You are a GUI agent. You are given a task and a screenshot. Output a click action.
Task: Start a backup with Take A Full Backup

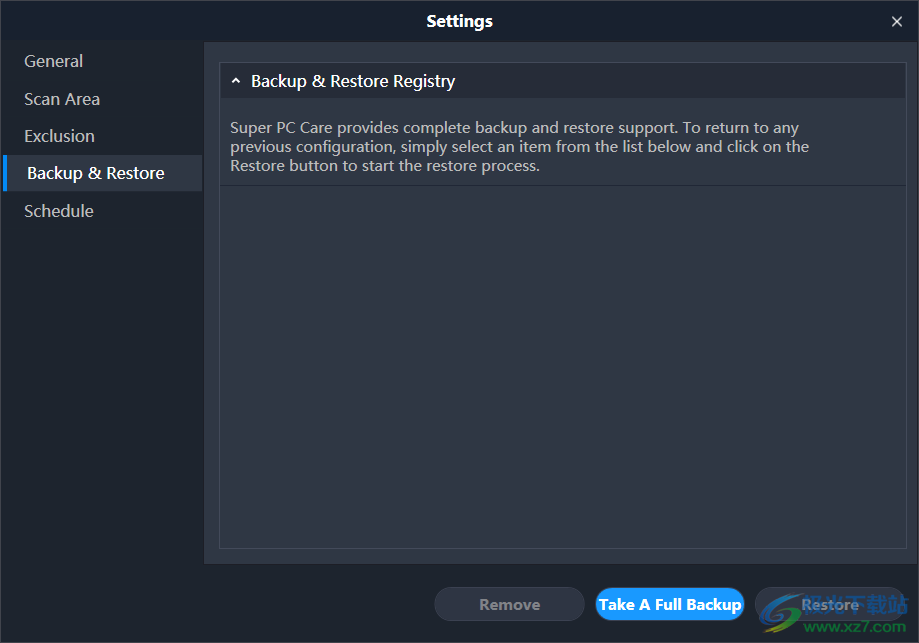tap(670, 604)
